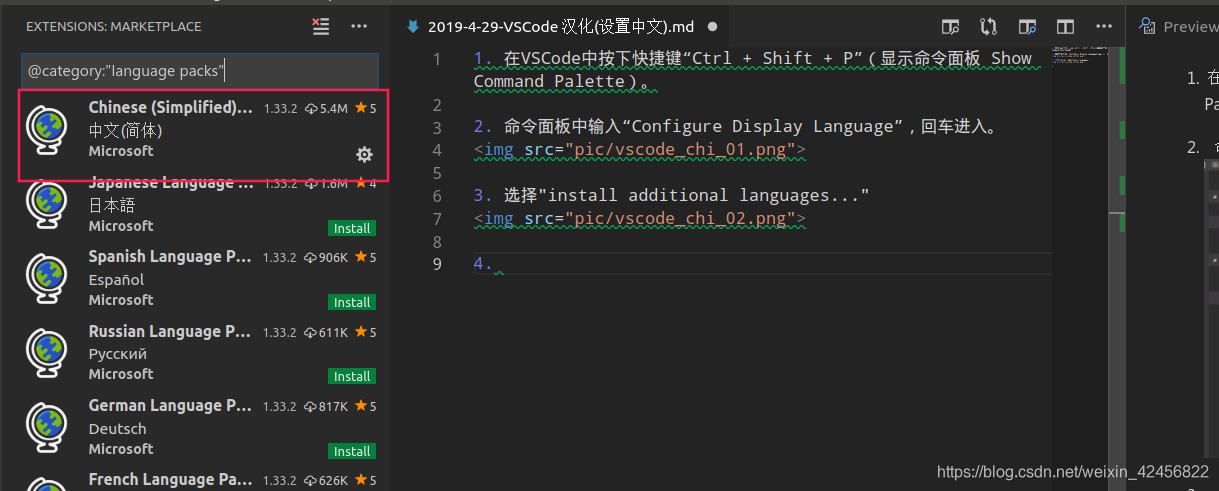The width and height of the screenshot is (1219, 491).
Task: Select French Language Pack extension title
Action: [170, 480]
